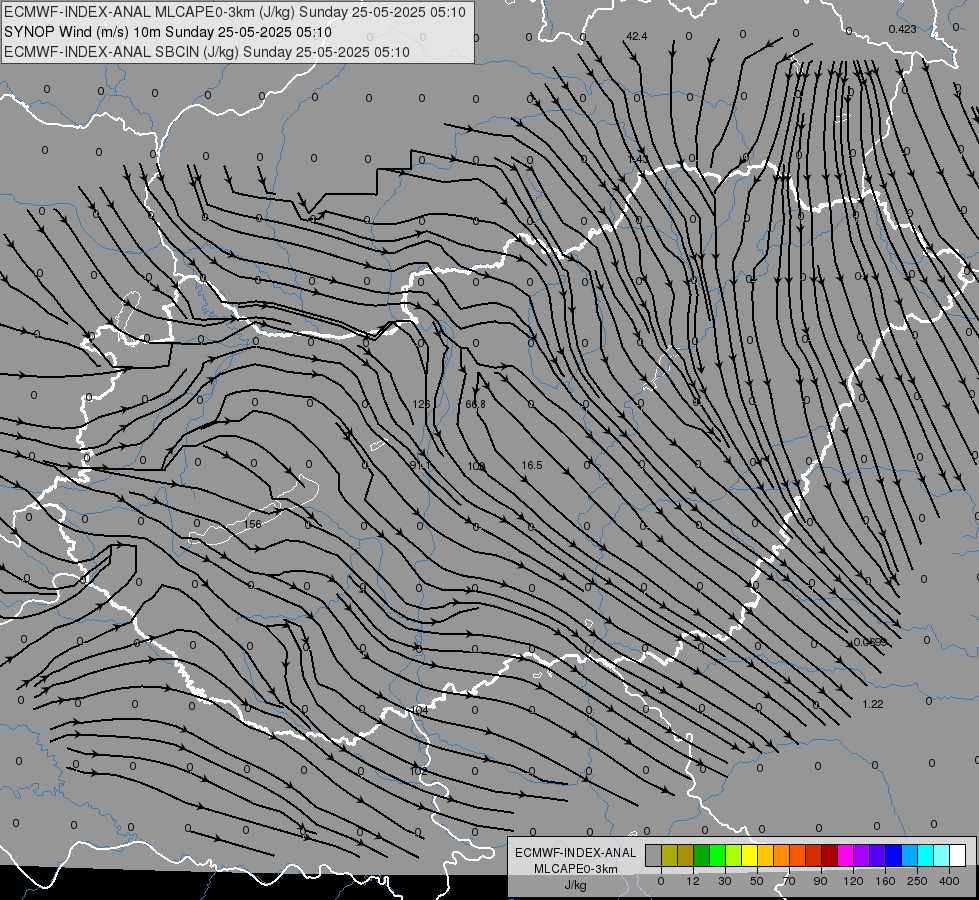Screen dimensions: 979x900
Task: Click the dark red legend swatch
Action: coord(830,855)
